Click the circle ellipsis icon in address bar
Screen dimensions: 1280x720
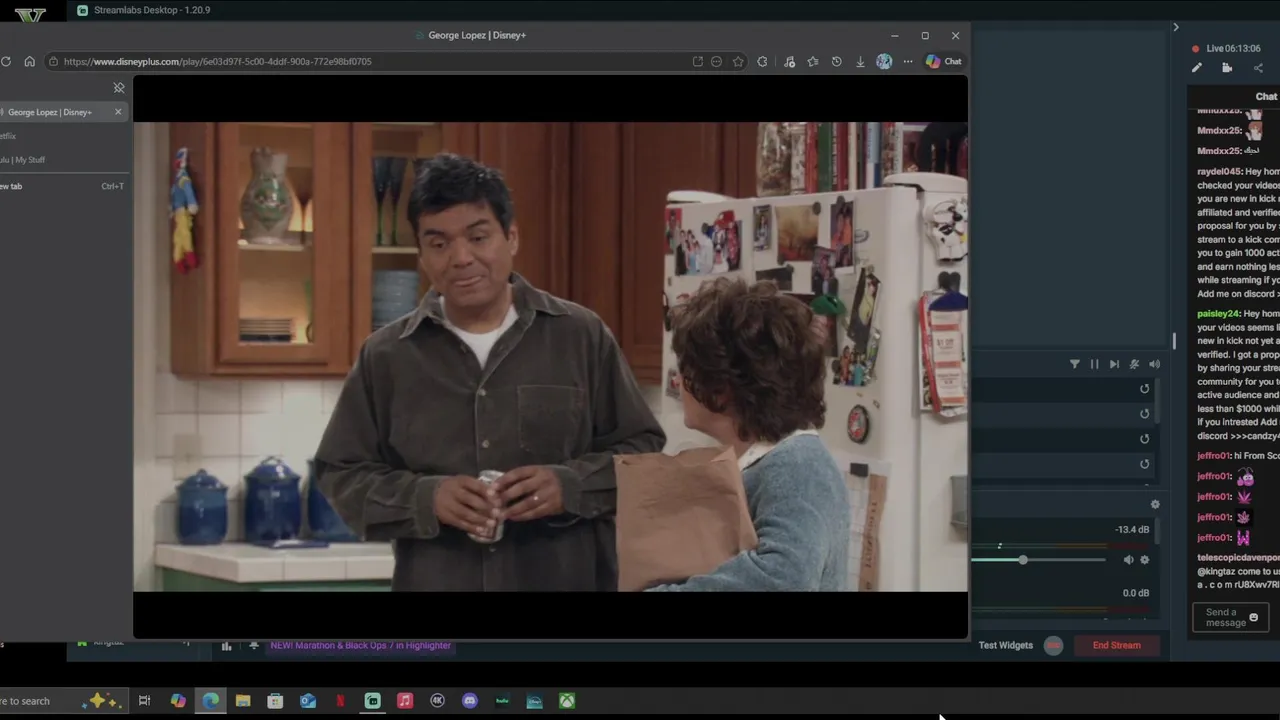[x=716, y=61]
